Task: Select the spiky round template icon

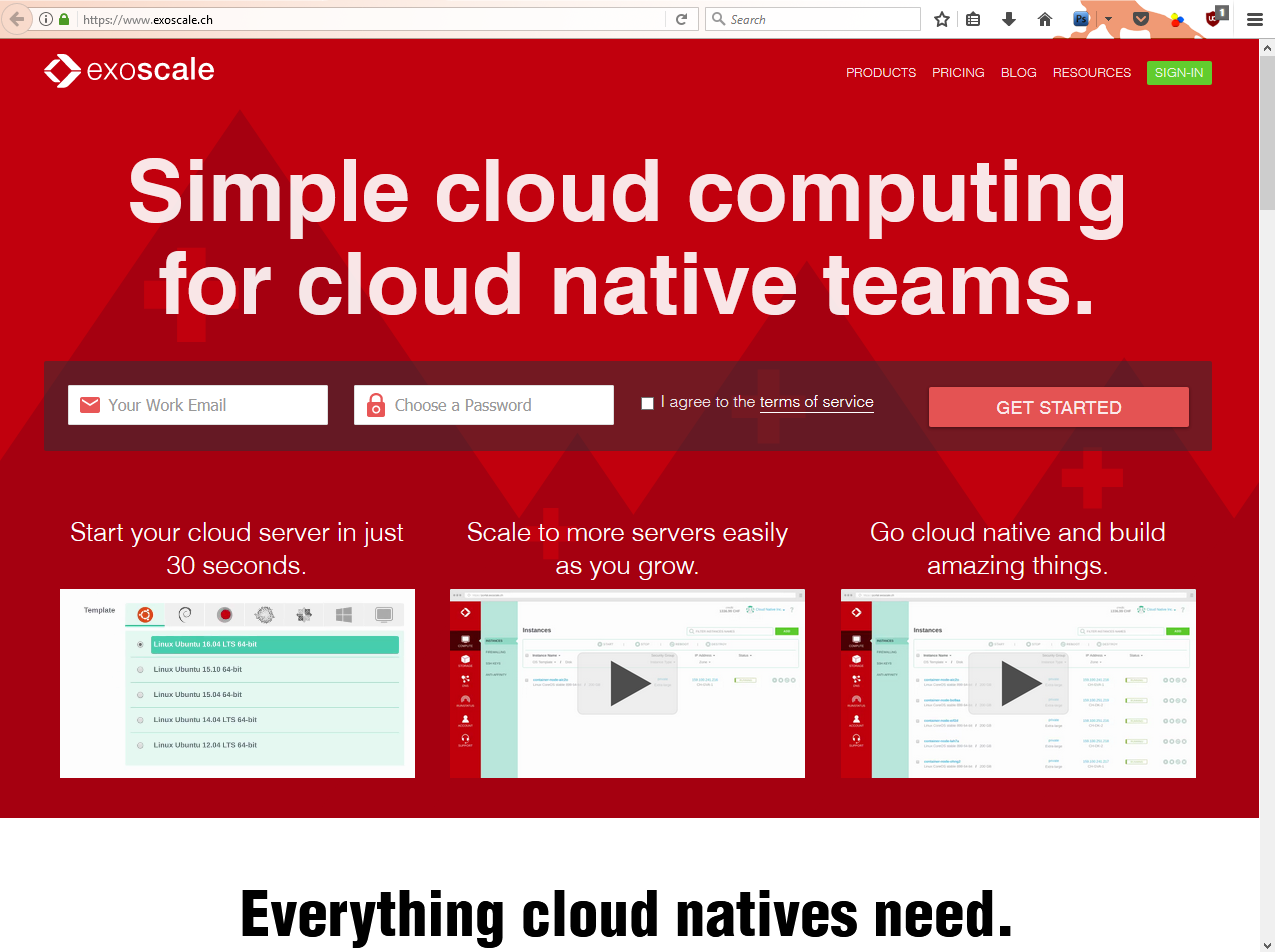Action: (264, 615)
